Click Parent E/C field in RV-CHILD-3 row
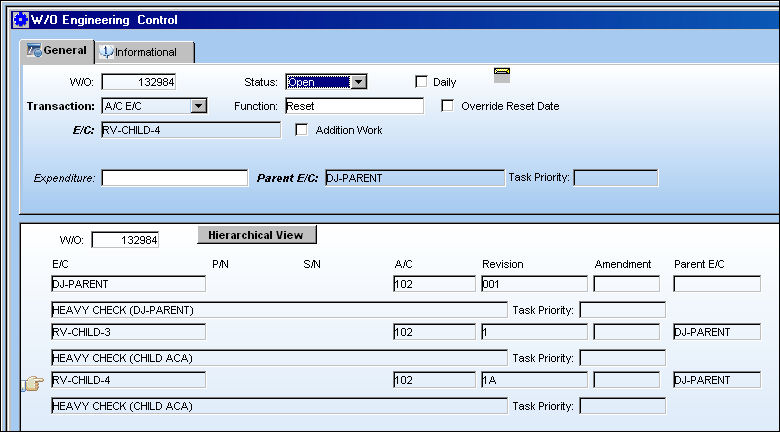Image resolution: width=780 pixels, height=432 pixels. [x=717, y=332]
